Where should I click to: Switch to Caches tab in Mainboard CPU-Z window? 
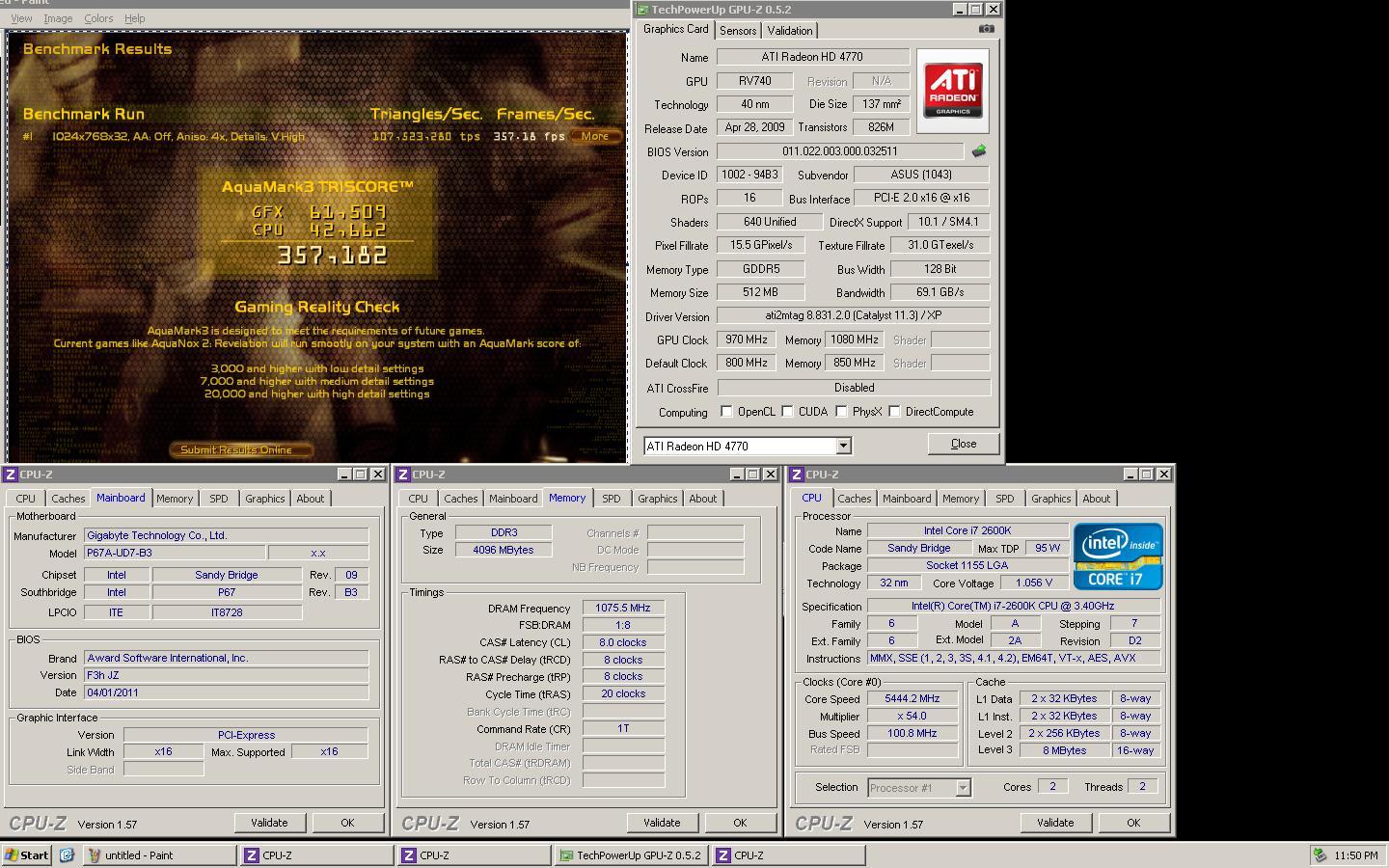68,499
